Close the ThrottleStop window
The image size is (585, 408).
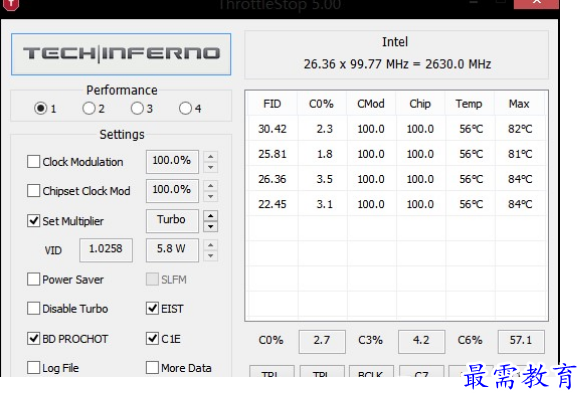coord(536,4)
